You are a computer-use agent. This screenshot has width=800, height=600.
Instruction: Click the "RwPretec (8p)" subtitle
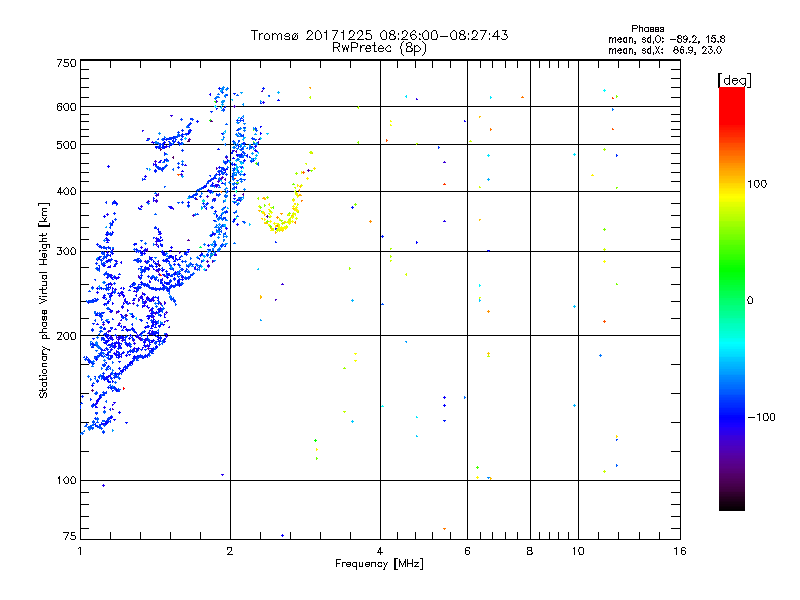click(379, 48)
